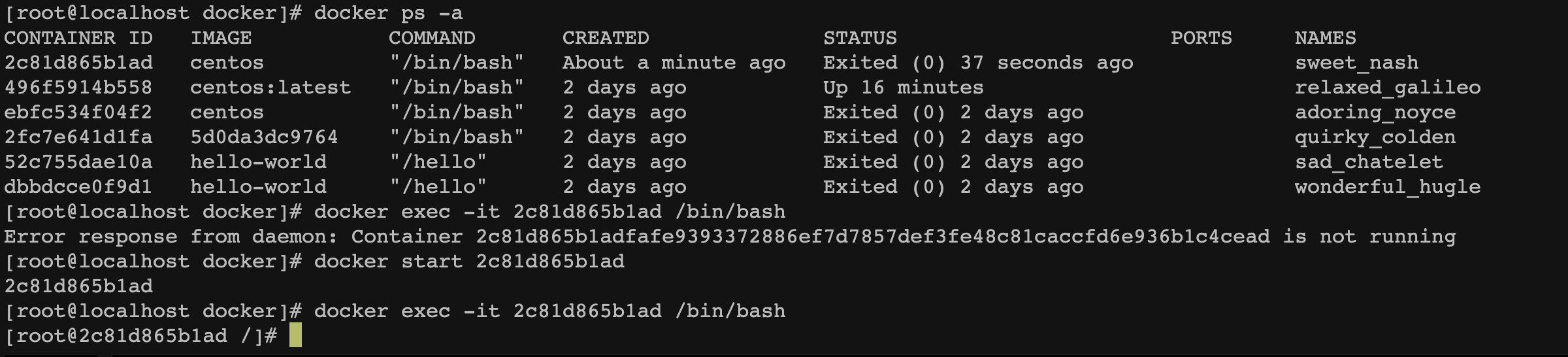
Task: Click container name relaxed_galileo
Action: [1388, 88]
